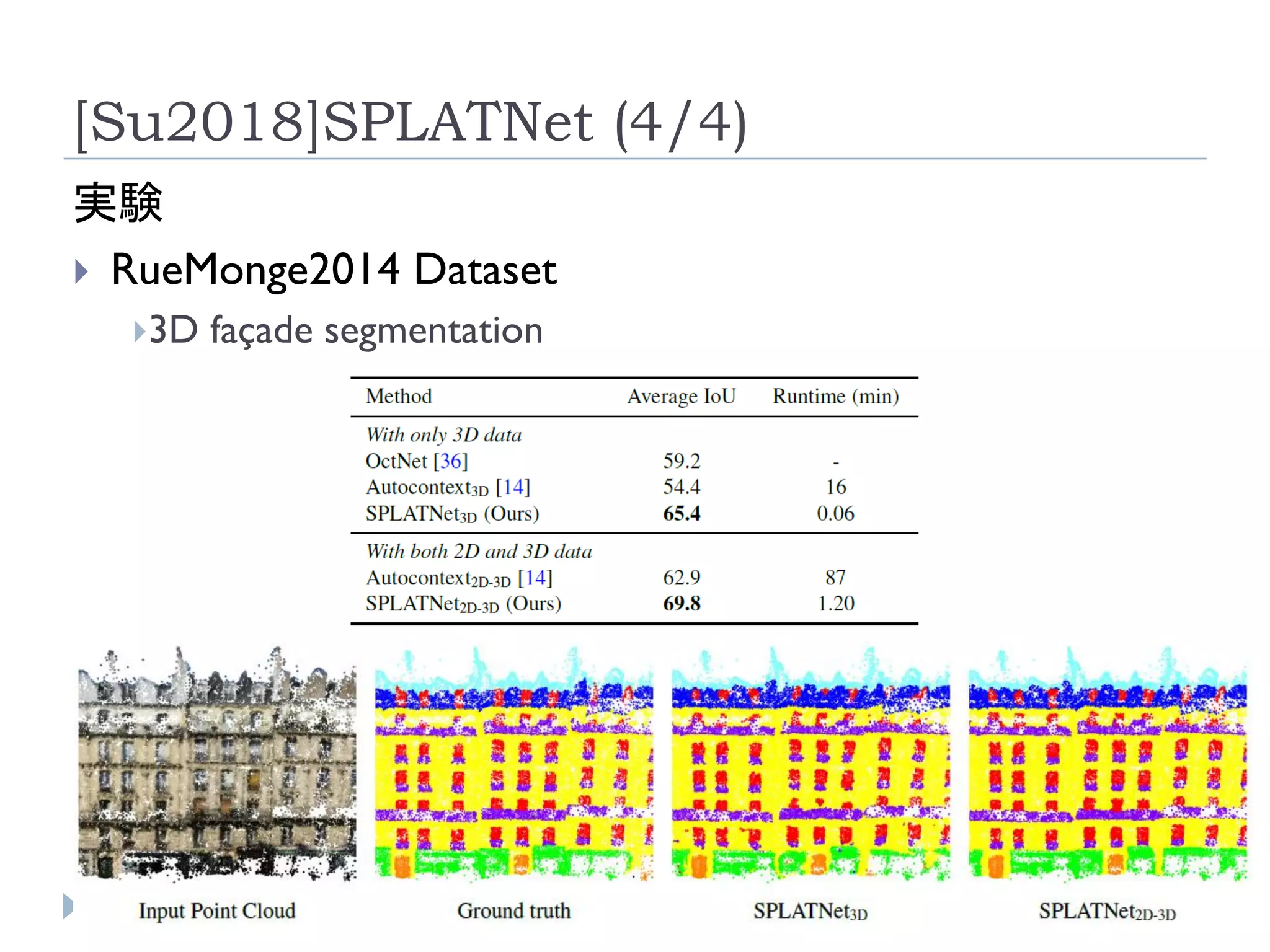Click the Ground truth segmentation image

[513, 764]
